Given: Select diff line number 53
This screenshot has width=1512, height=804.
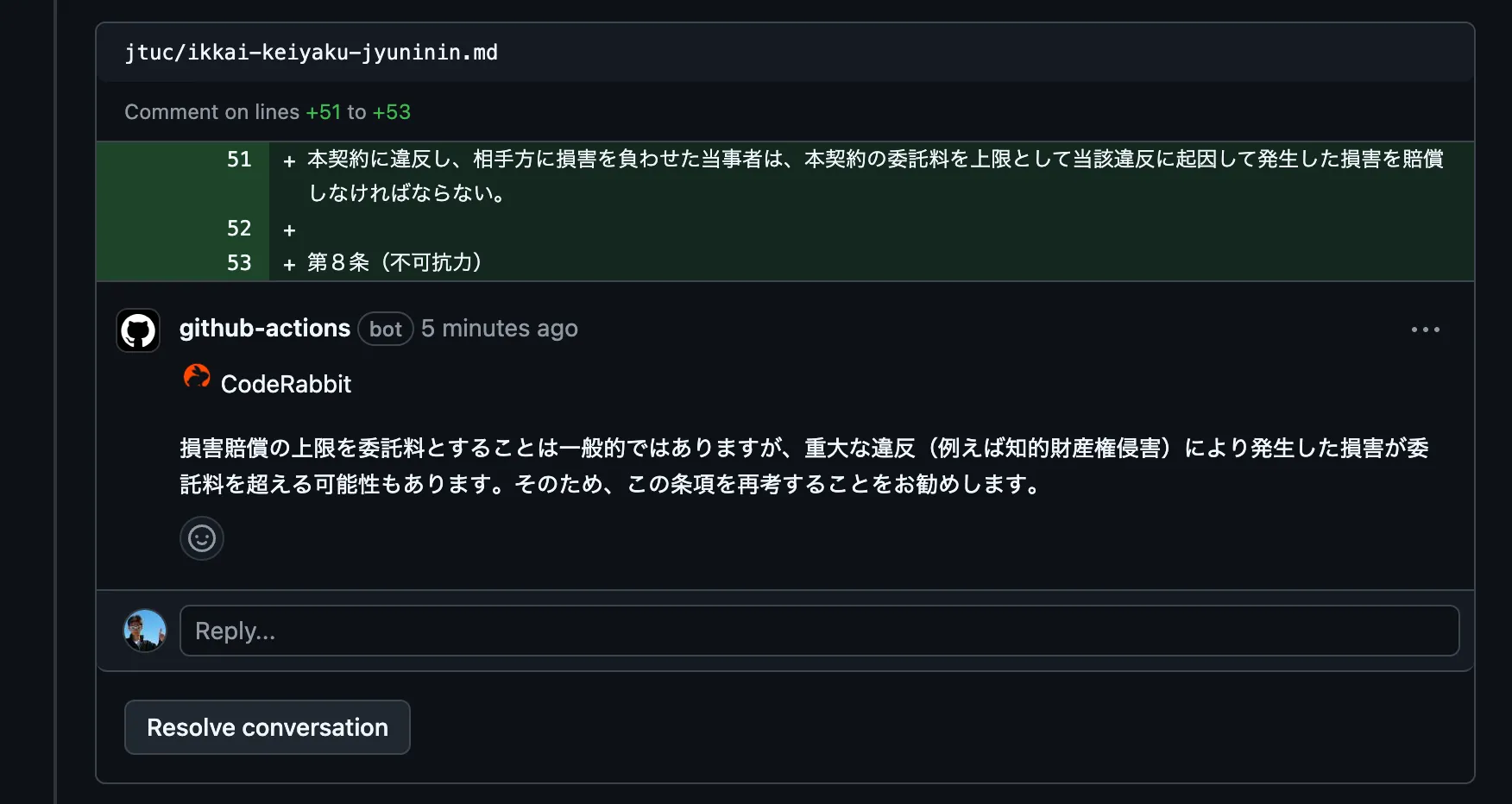Looking at the screenshot, I should pyautogui.click(x=239, y=263).
